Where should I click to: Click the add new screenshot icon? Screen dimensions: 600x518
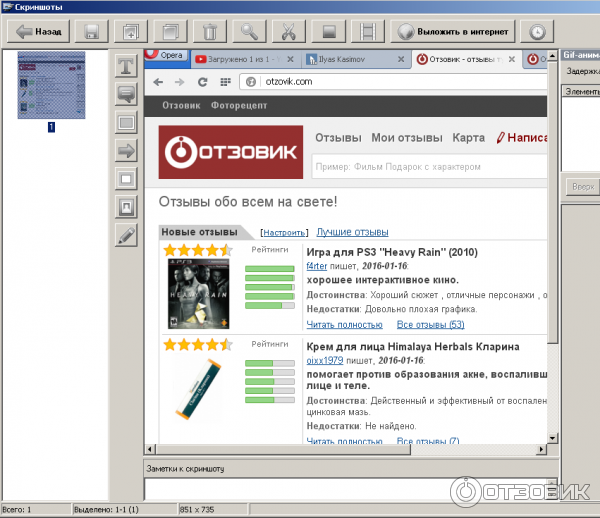(x=131, y=31)
